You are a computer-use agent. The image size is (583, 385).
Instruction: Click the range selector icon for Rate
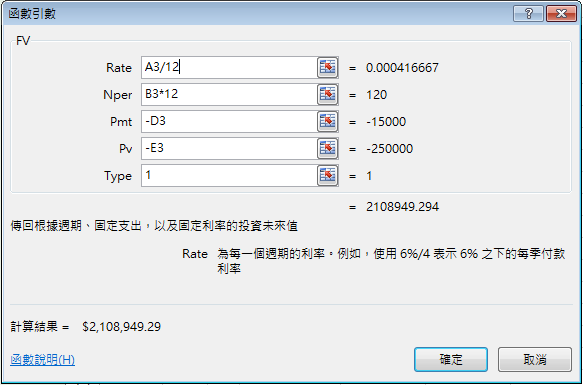pos(328,68)
